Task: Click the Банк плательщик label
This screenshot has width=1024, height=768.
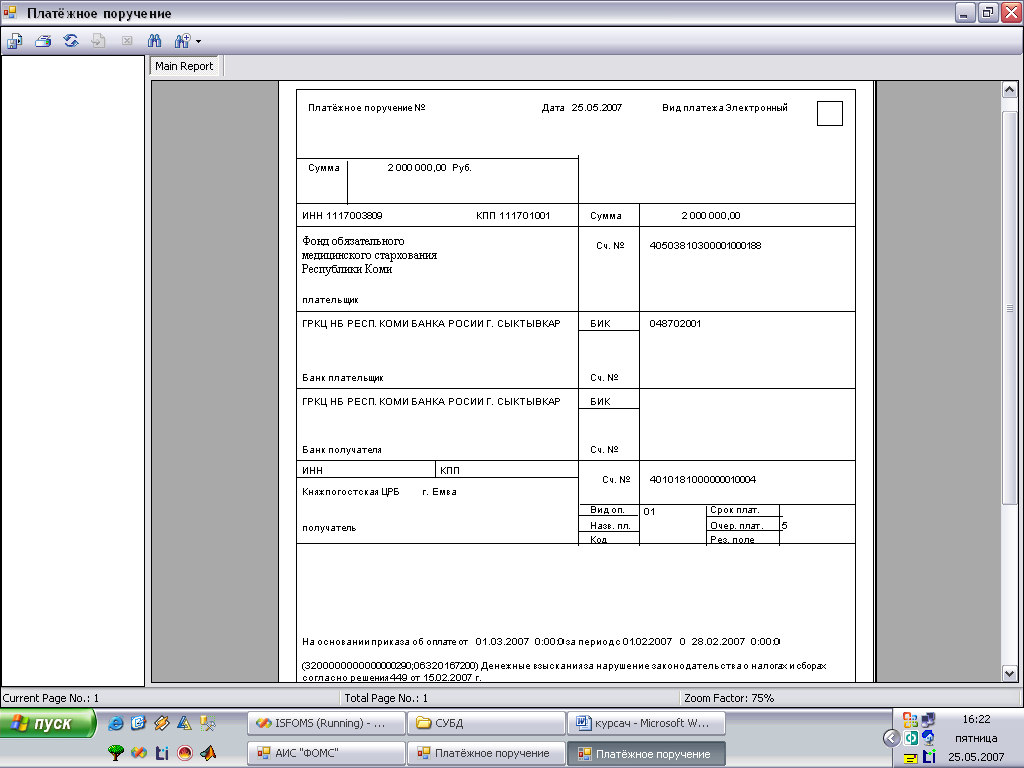Action: click(x=343, y=377)
